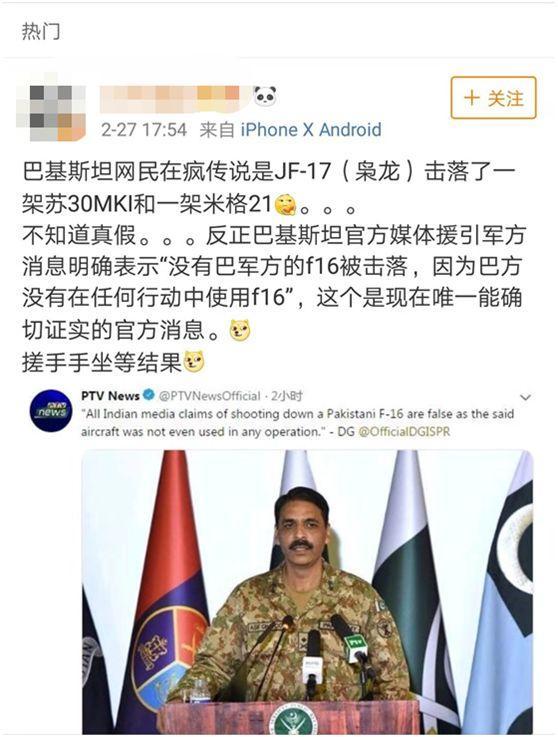Expand the tweet options chevron
Viewport: 558px width, 737px height.
click(526, 398)
